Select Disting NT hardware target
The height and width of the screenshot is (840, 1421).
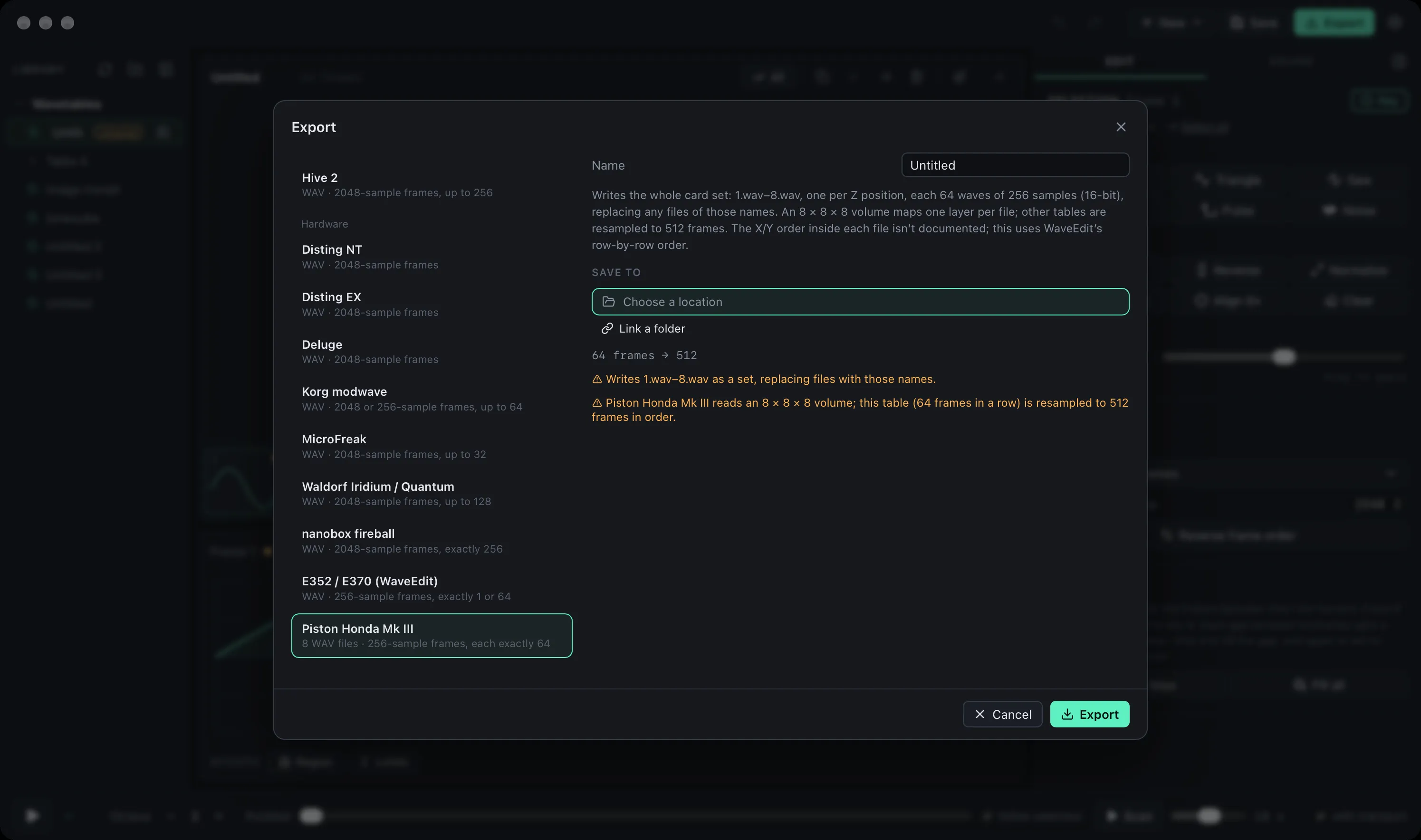pyautogui.click(x=432, y=257)
